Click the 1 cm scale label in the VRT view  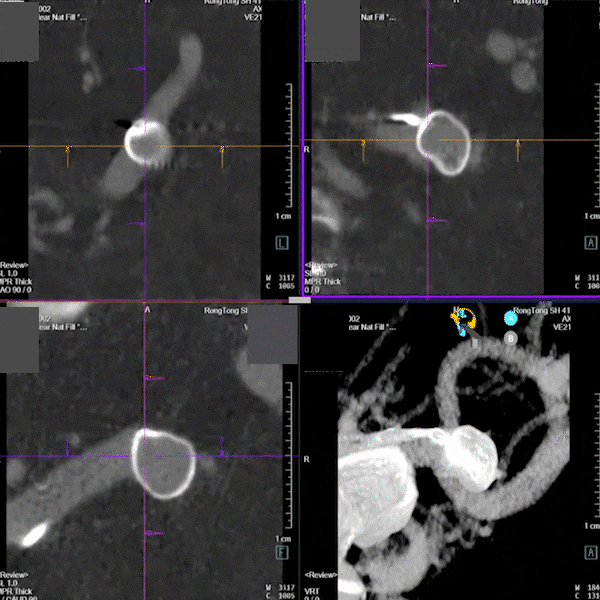pos(592,526)
